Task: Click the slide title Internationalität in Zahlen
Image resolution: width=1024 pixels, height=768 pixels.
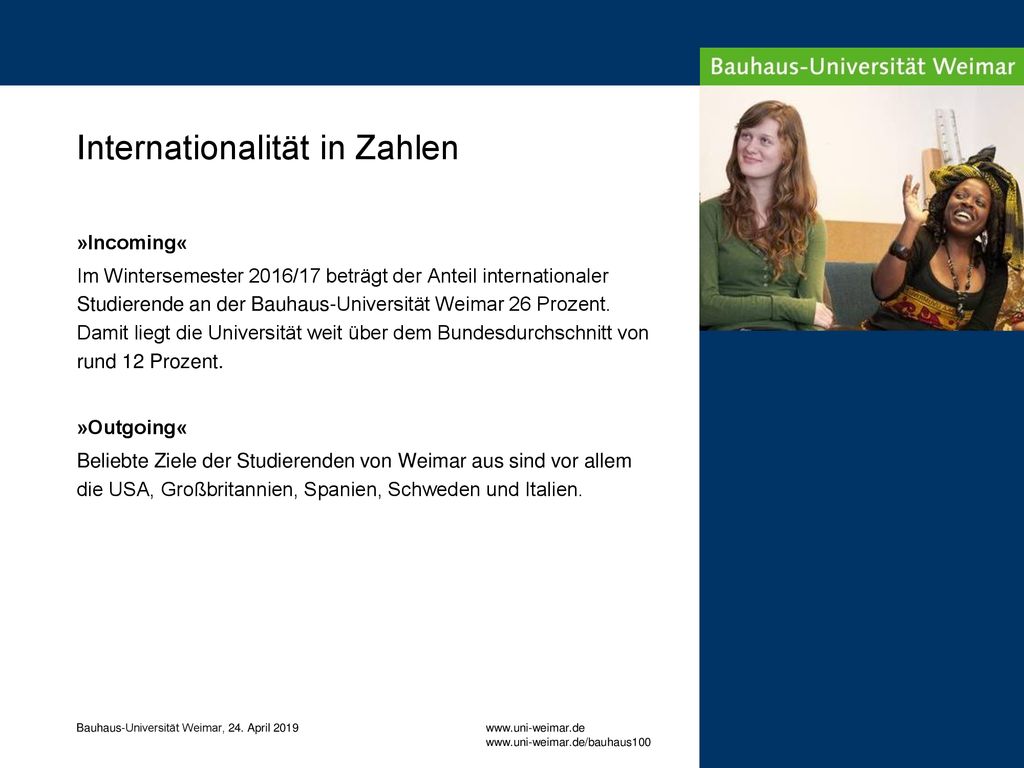Action: pos(267,148)
